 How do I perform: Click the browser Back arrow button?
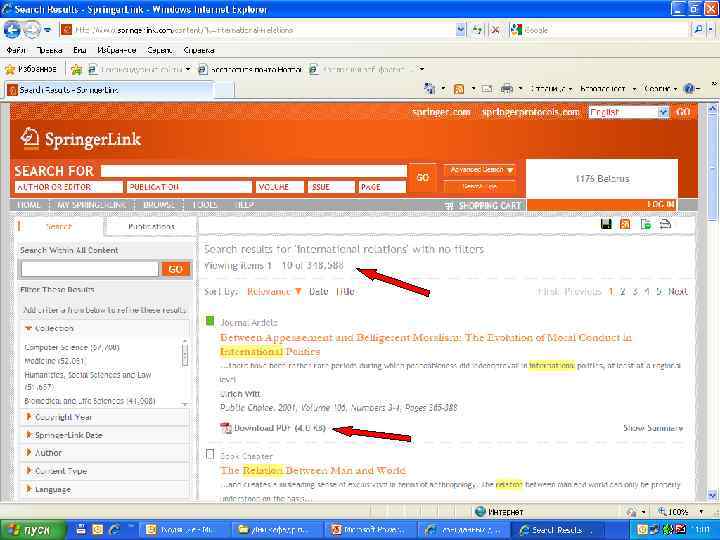pyautogui.click(x=12, y=30)
